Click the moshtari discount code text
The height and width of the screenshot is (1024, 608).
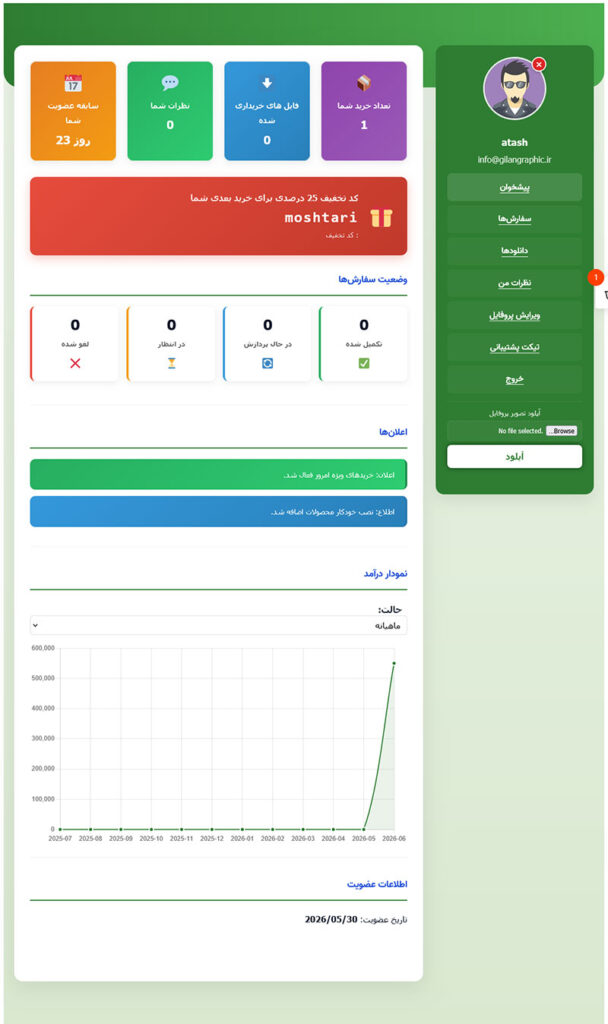pyautogui.click(x=321, y=217)
